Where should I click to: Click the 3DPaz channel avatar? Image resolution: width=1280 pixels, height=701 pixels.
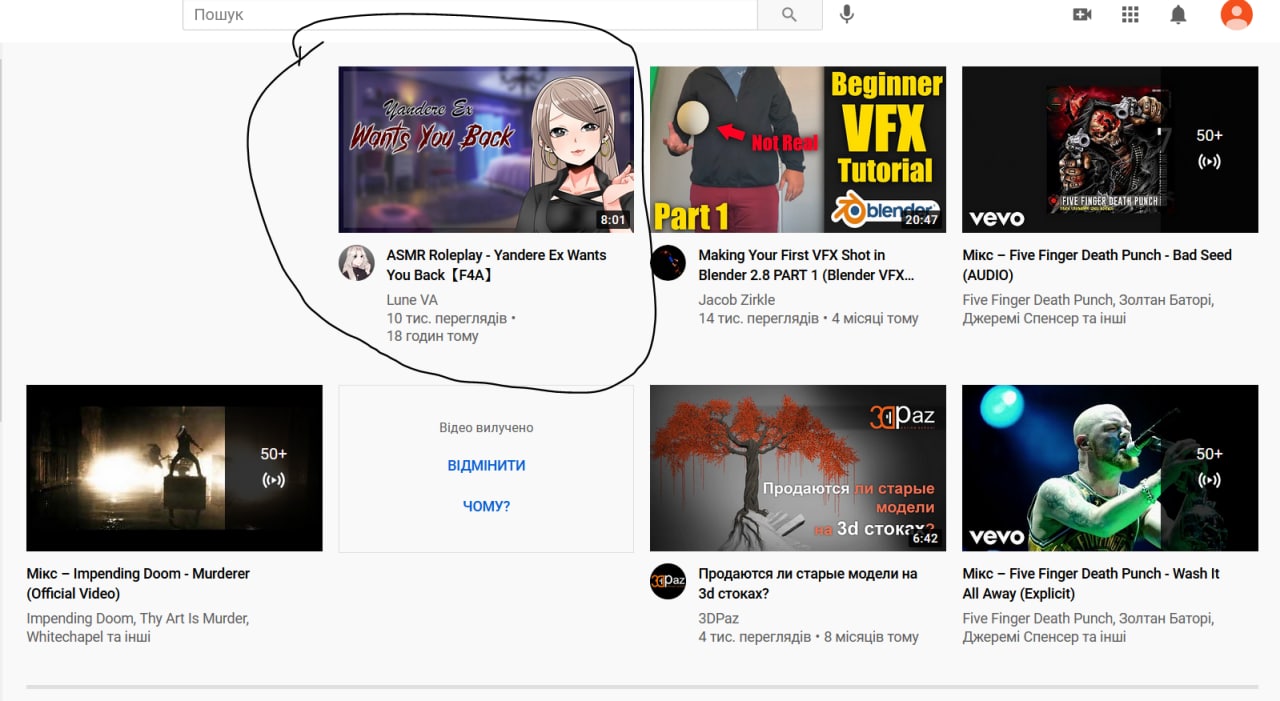pos(668,581)
